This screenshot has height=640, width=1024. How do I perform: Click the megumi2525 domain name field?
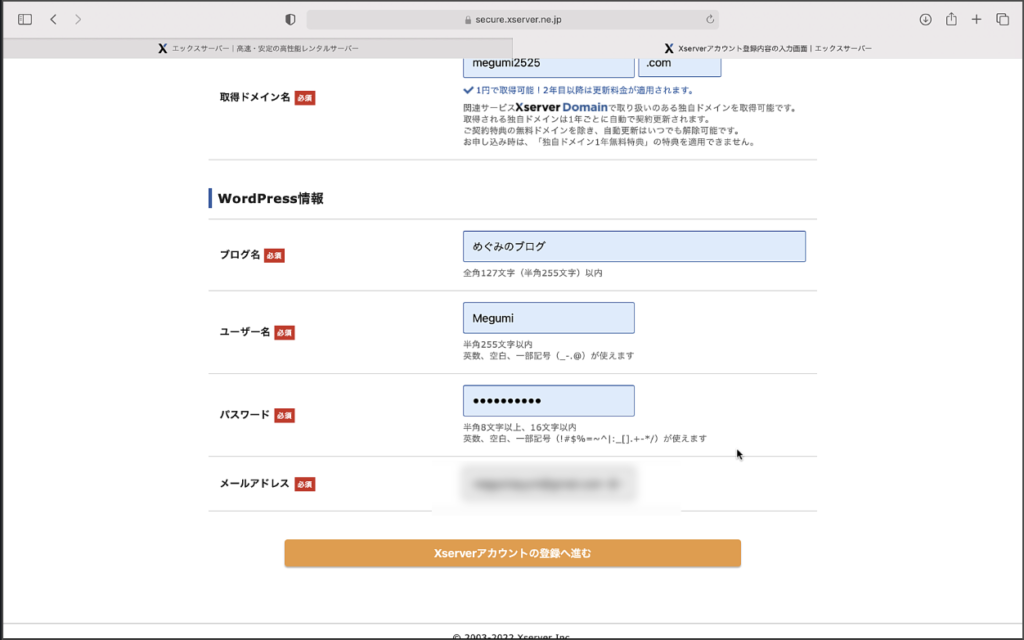click(549, 66)
